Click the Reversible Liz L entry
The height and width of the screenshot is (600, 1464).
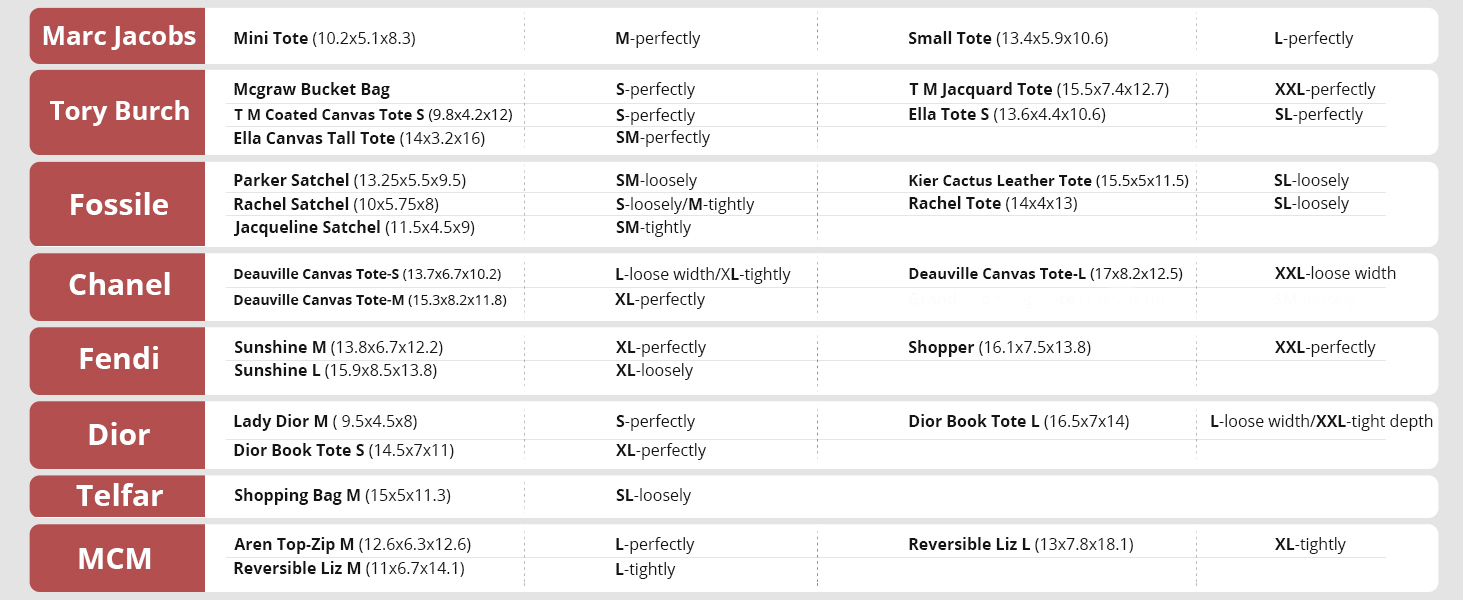(x=1020, y=544)
